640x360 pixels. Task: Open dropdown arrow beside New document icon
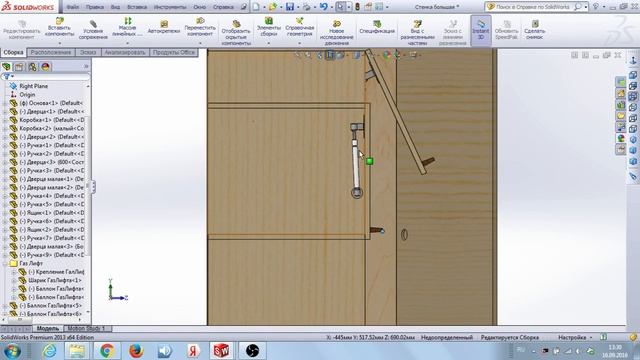[x=264, y=7]
